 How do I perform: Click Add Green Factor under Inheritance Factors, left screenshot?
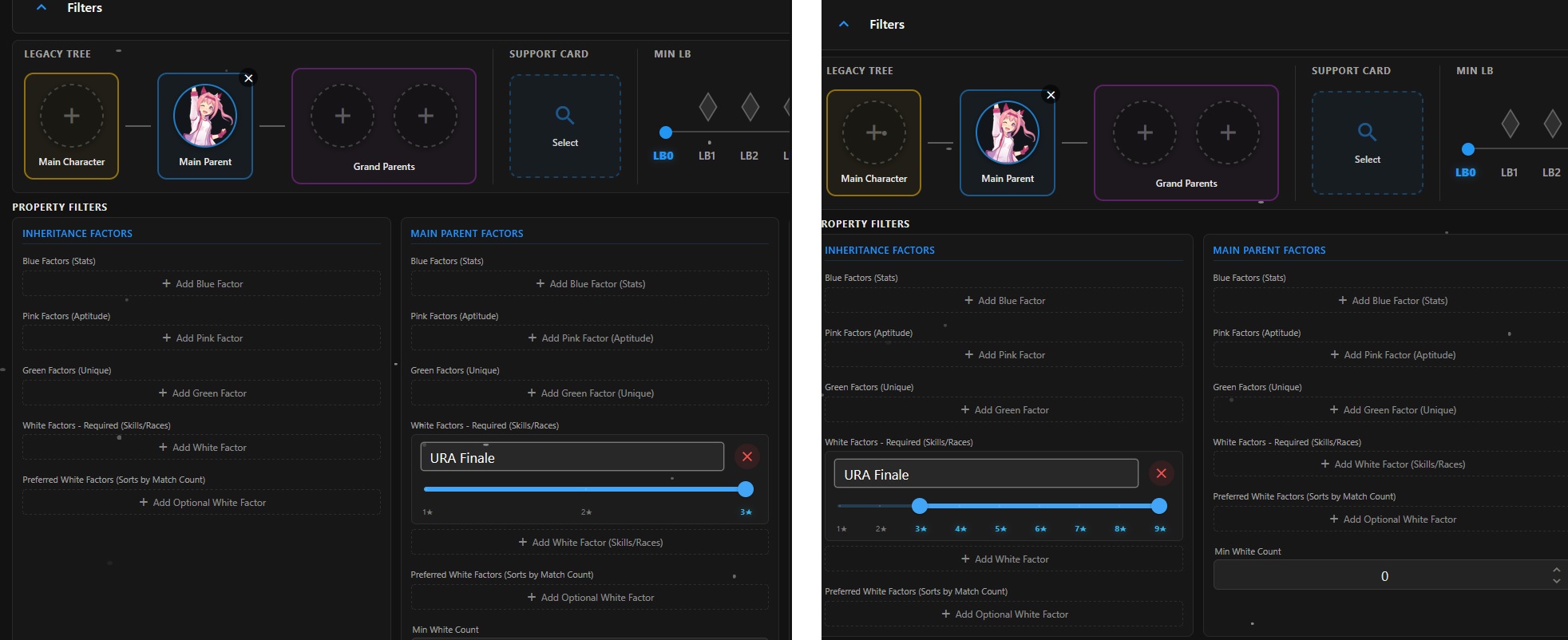pyautogui.click(x=201, y=393)
